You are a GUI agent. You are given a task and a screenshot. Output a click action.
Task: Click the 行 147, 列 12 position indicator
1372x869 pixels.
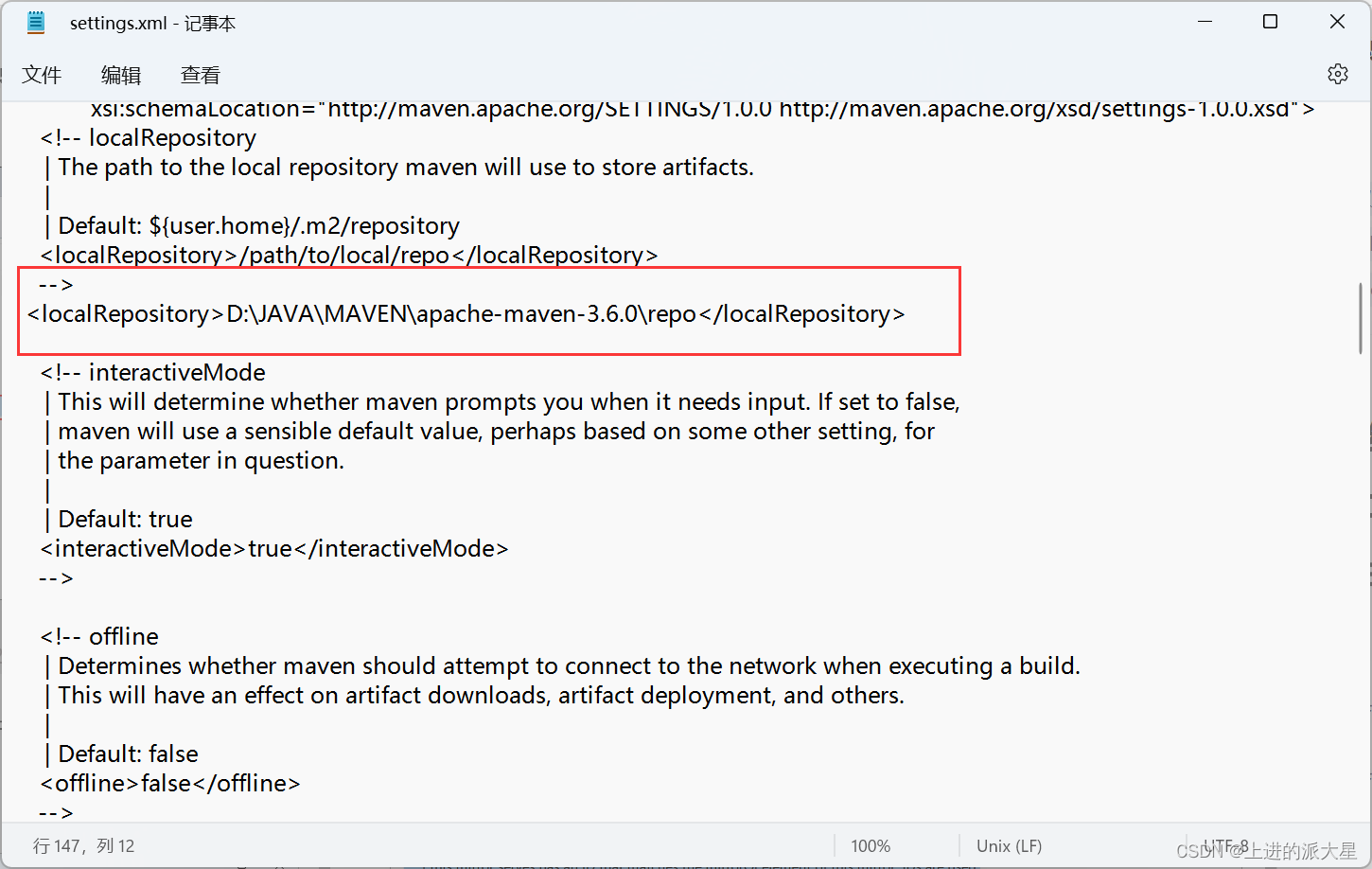[83, 846]
